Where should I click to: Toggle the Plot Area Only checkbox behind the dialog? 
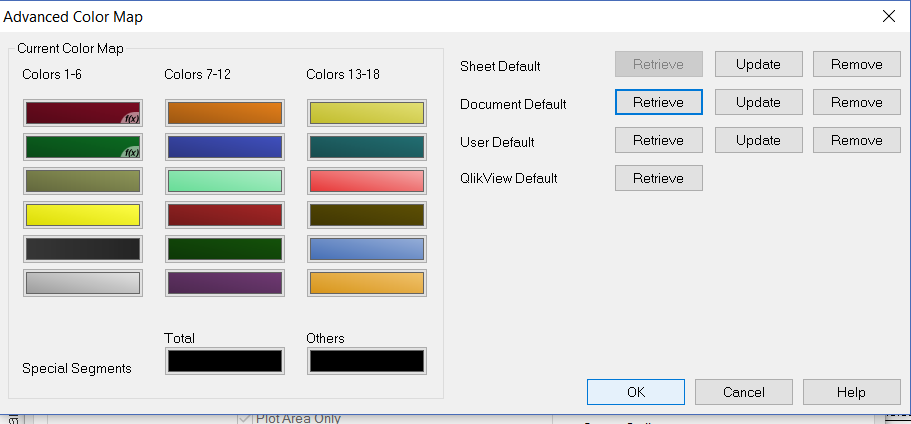click(x=245, y=418)
